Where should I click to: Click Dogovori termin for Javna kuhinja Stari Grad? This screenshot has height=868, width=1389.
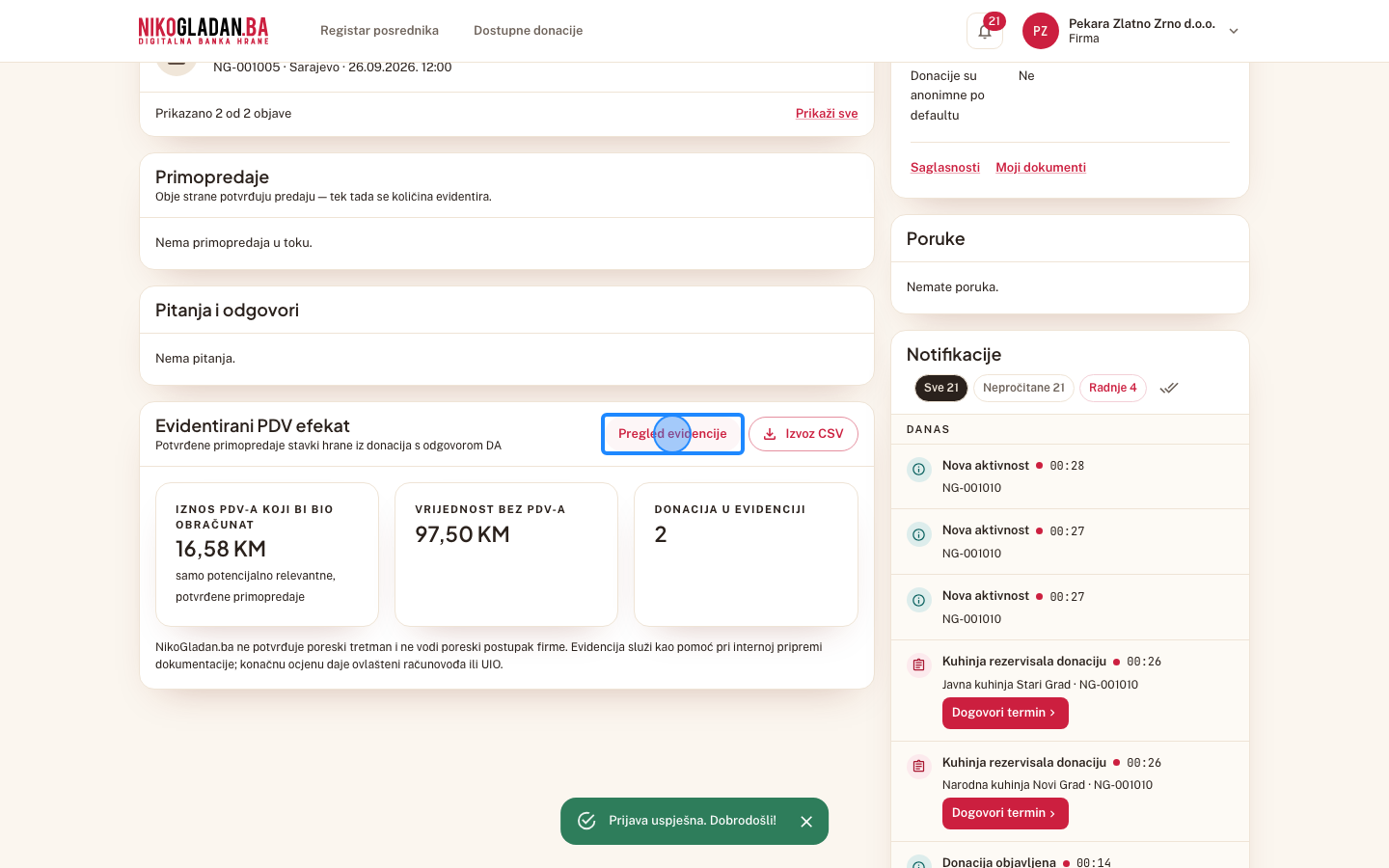point(1005,714)
